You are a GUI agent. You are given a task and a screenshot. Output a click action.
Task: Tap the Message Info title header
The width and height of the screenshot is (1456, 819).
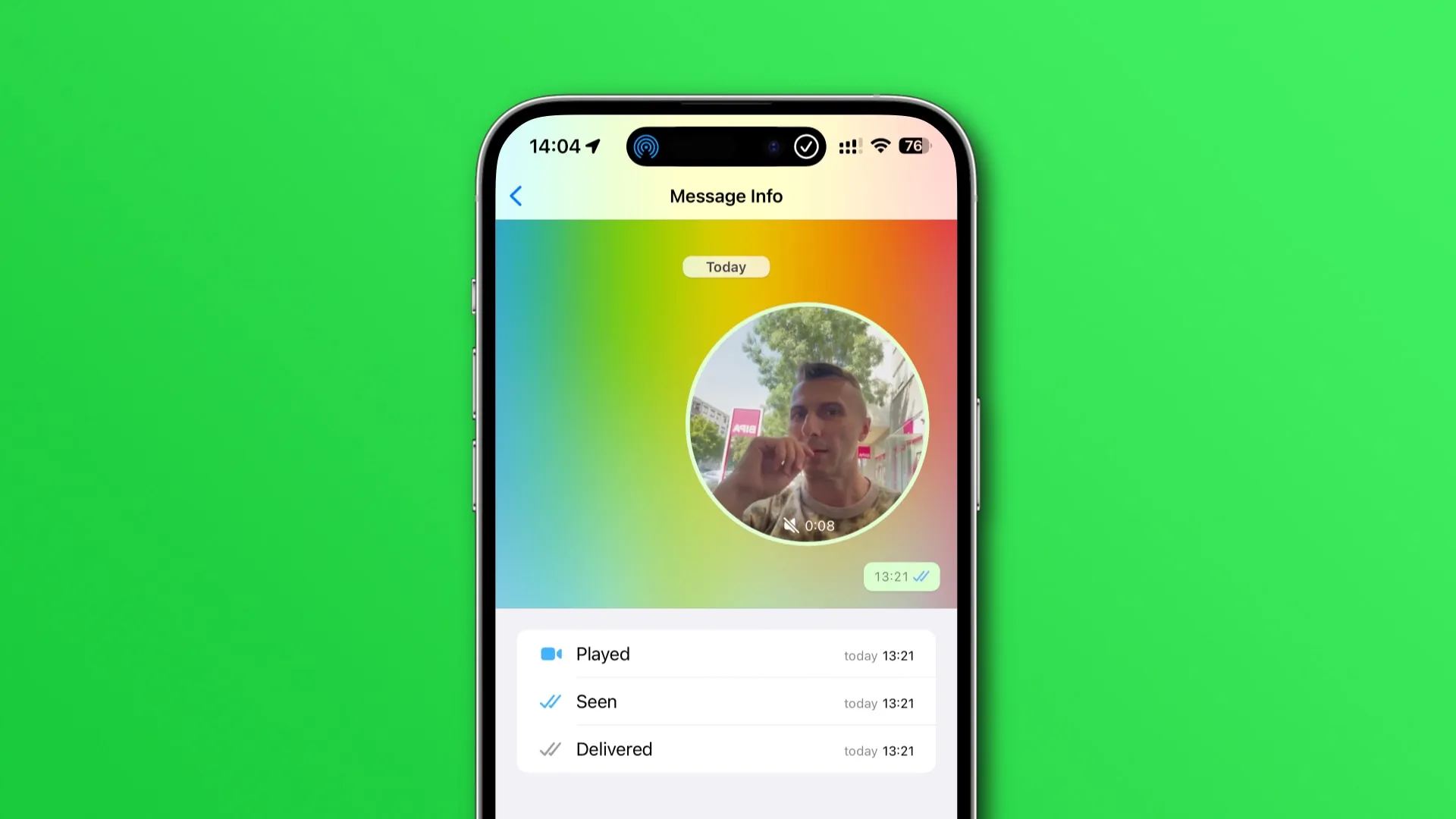tap(726, 196)
